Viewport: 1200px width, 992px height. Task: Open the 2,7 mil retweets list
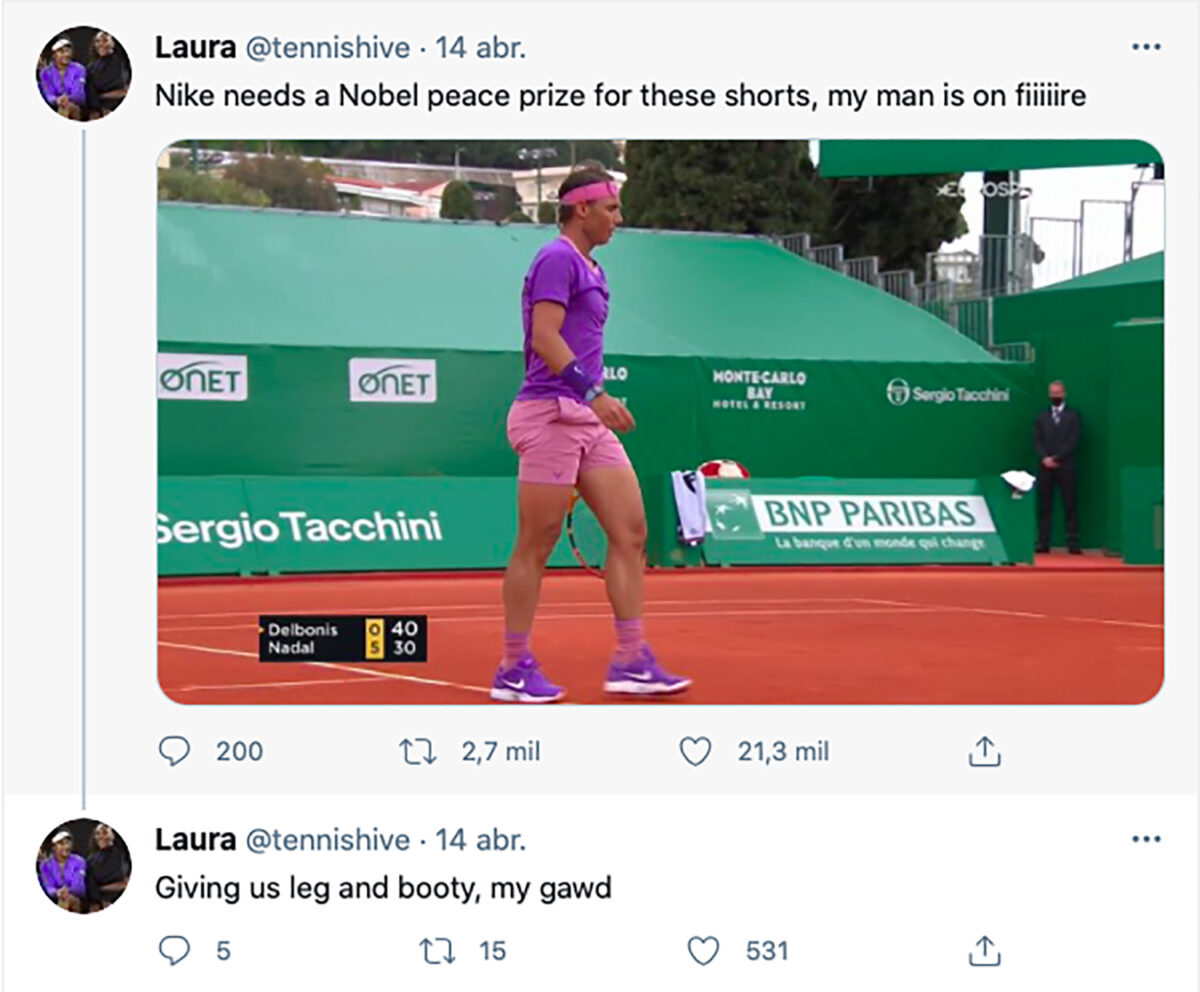[499, 751]
